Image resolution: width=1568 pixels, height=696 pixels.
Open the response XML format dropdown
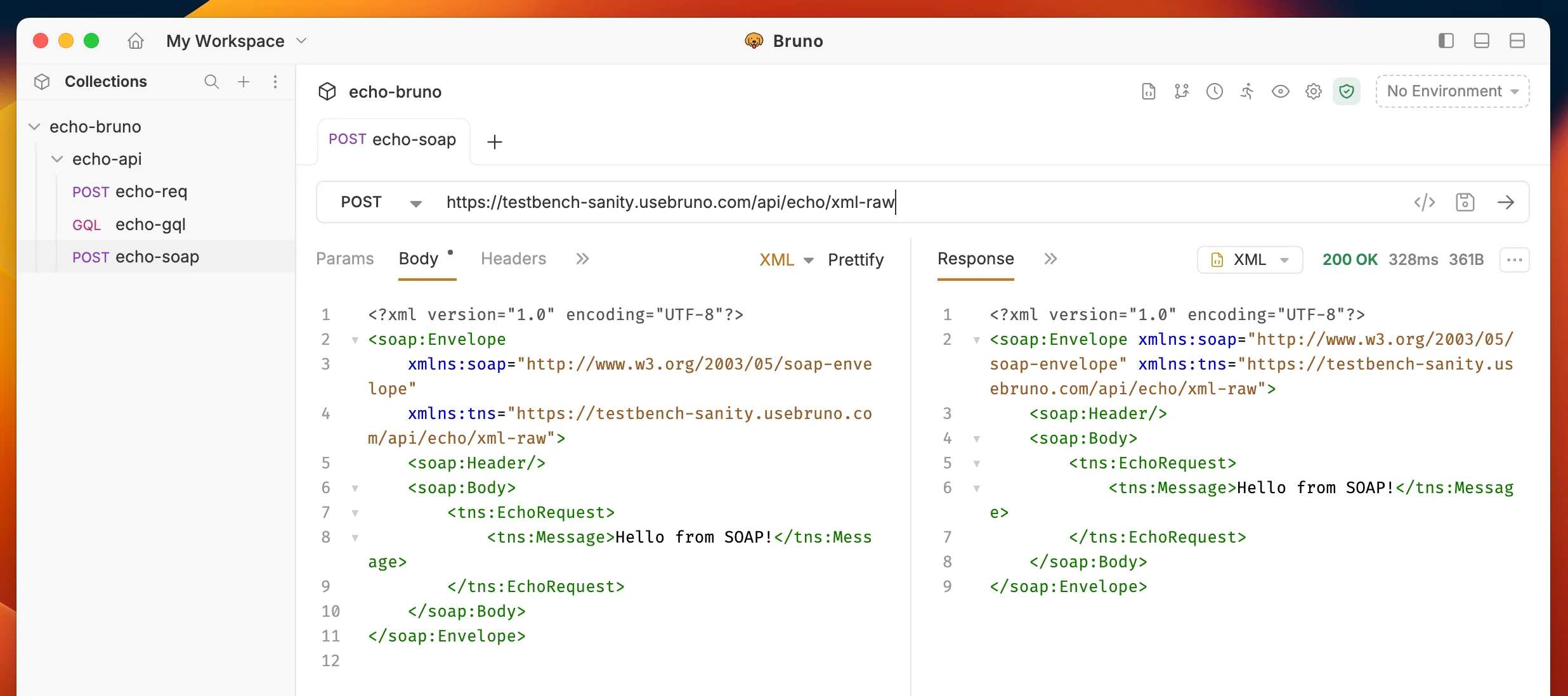click(x=1250, y=260)
